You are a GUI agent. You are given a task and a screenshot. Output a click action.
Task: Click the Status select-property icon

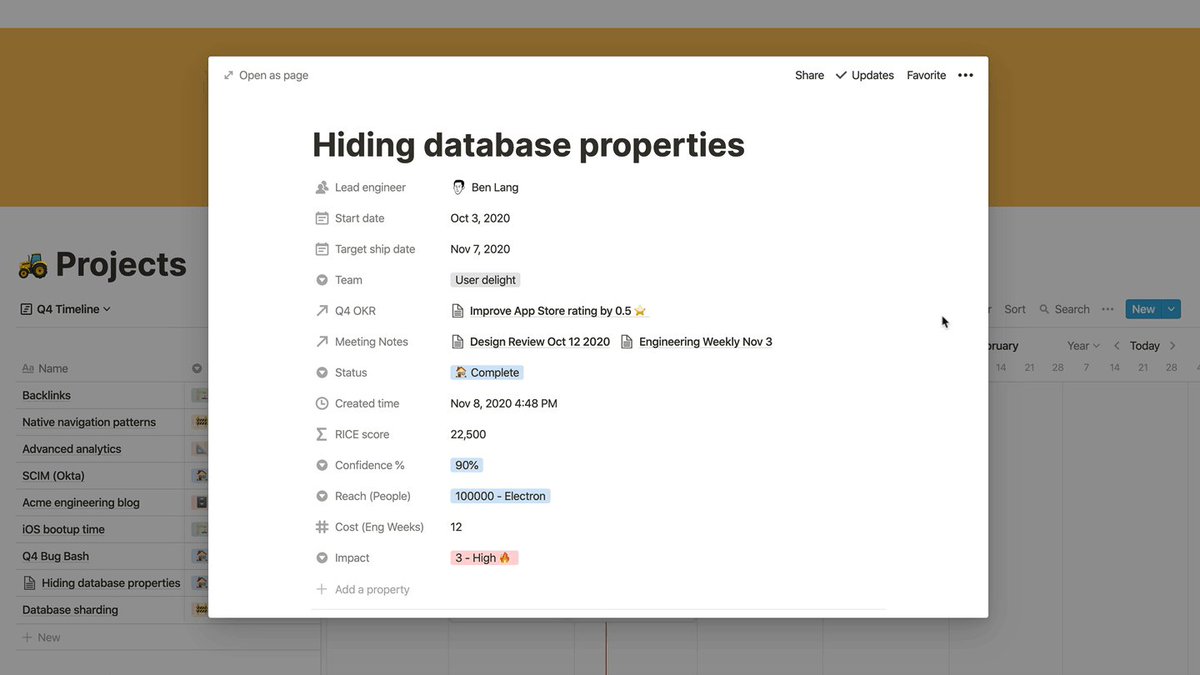322,373
